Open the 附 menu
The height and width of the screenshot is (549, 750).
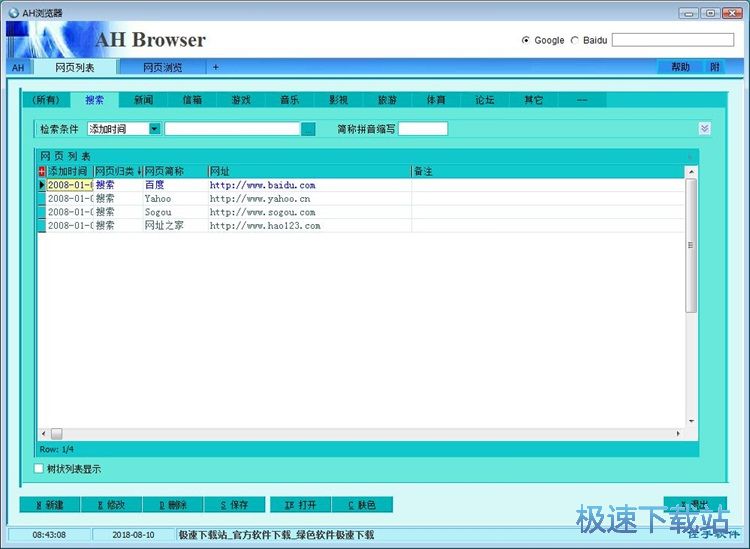pyautogui.click(x=715, y=67)
